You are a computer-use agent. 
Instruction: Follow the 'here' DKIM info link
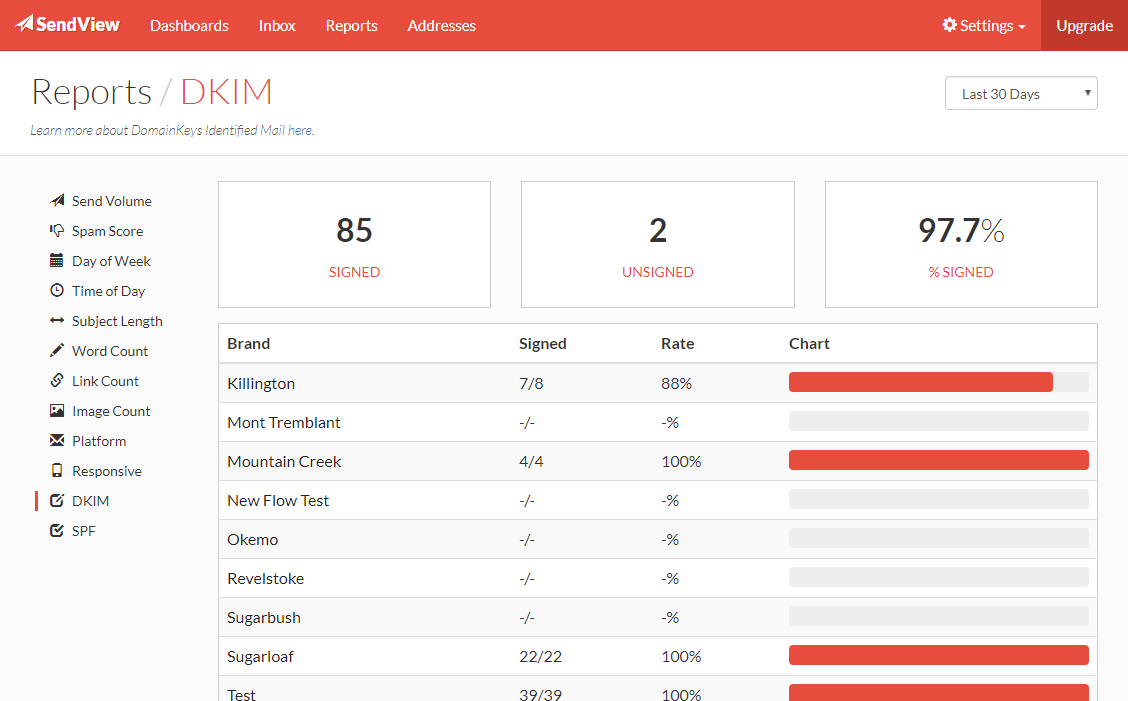click(x=300, y=130)
